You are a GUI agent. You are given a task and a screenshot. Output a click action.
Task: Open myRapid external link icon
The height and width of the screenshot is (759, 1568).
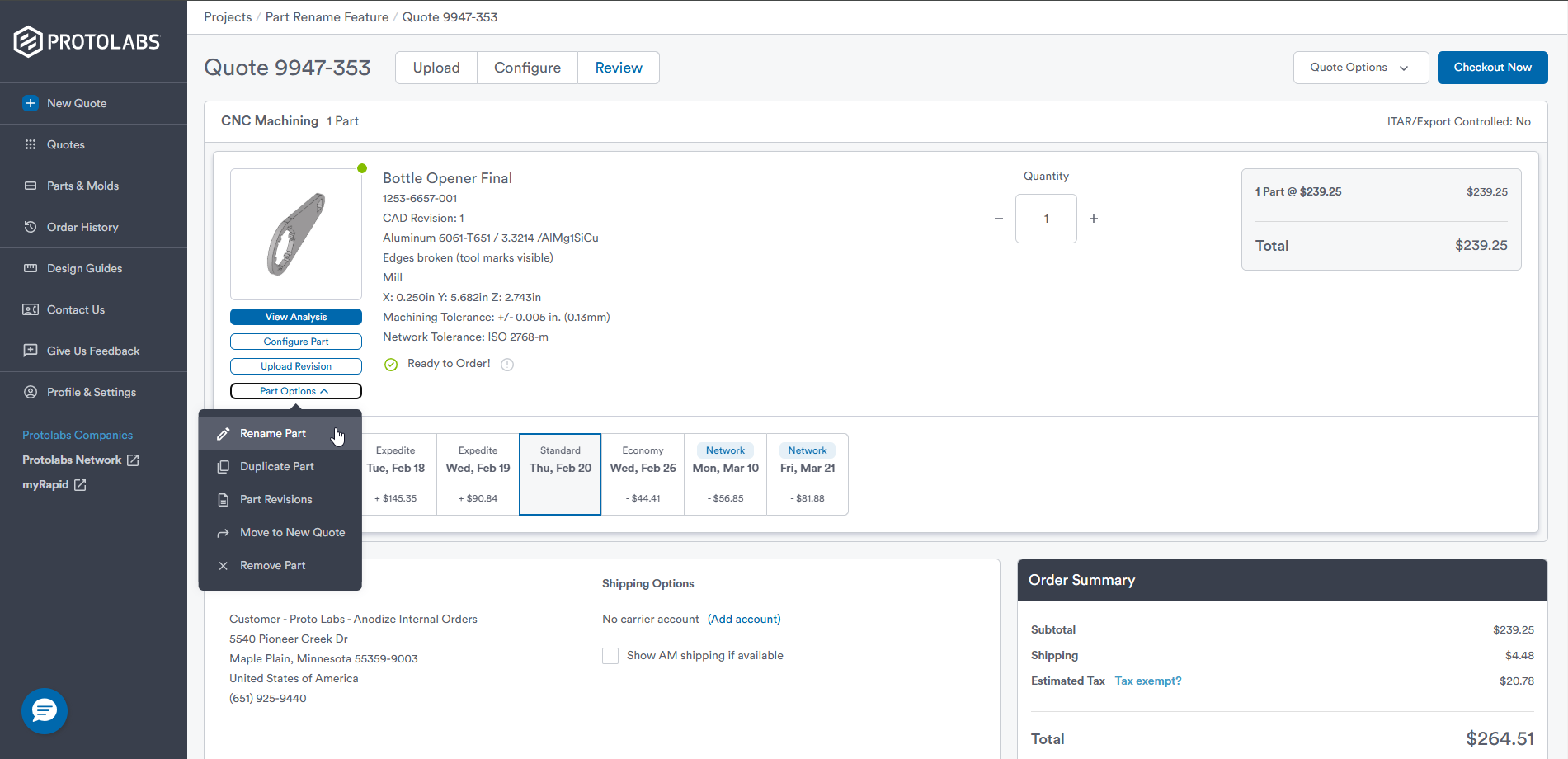tap(80, 485)
